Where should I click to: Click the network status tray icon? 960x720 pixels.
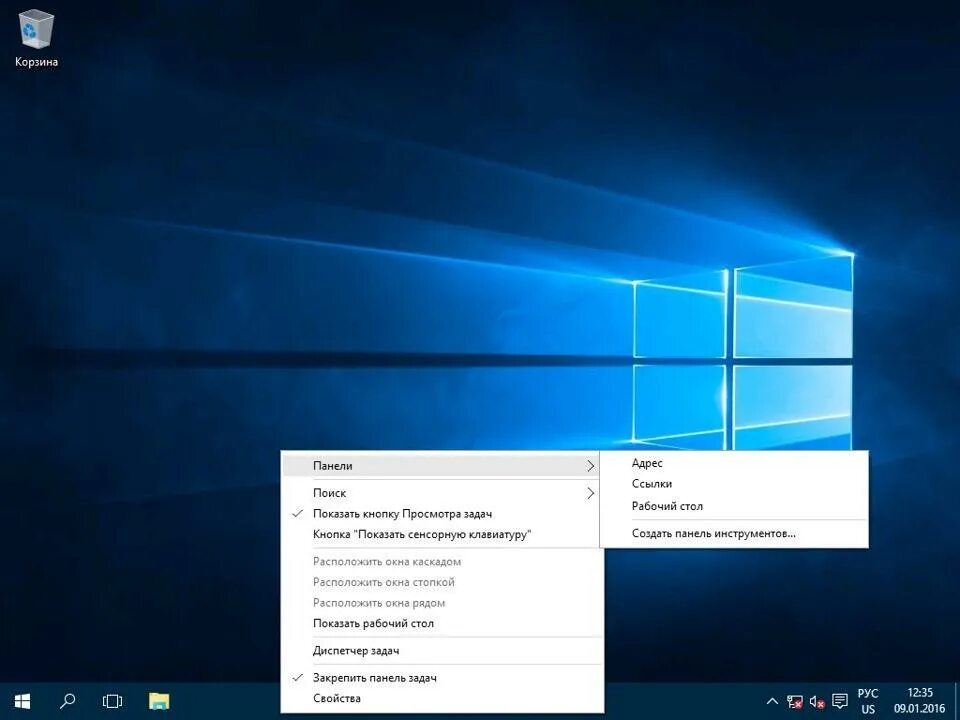795,701
